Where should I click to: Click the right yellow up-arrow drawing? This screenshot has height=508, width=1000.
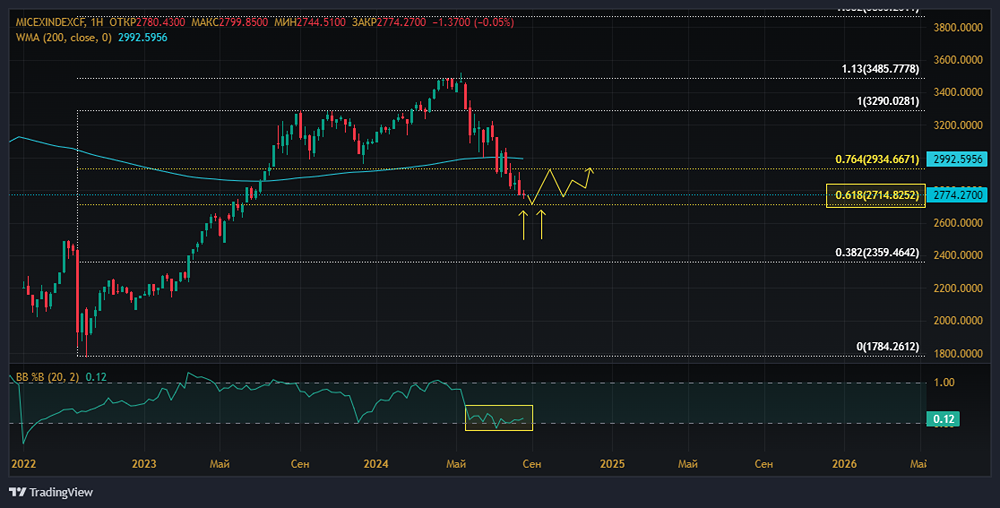[x=542, y=225]
